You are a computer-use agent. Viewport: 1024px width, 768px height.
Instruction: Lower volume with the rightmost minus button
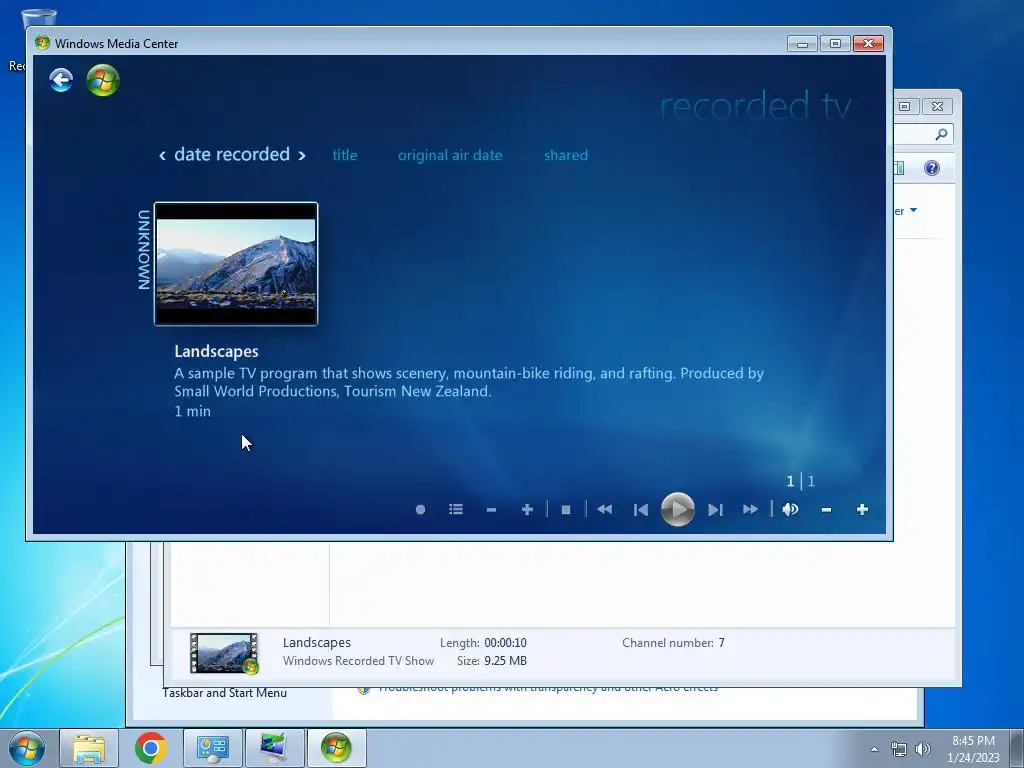pyautogui.click(x=826, y=509)
